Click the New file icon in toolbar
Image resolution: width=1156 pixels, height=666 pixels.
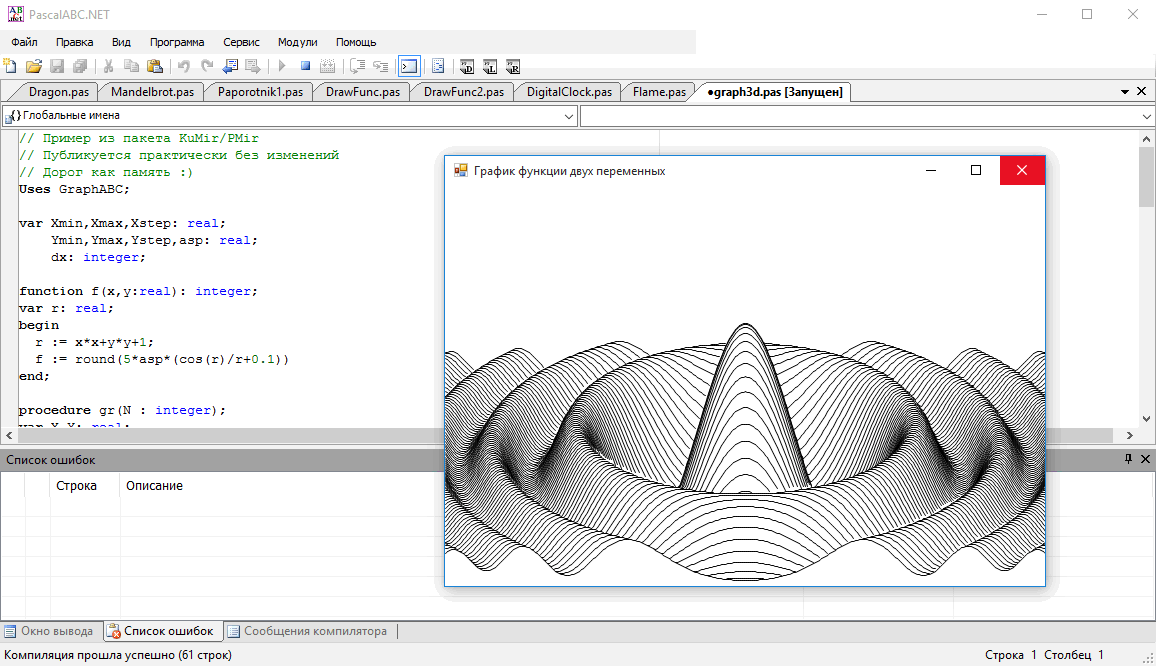(10, 66)
